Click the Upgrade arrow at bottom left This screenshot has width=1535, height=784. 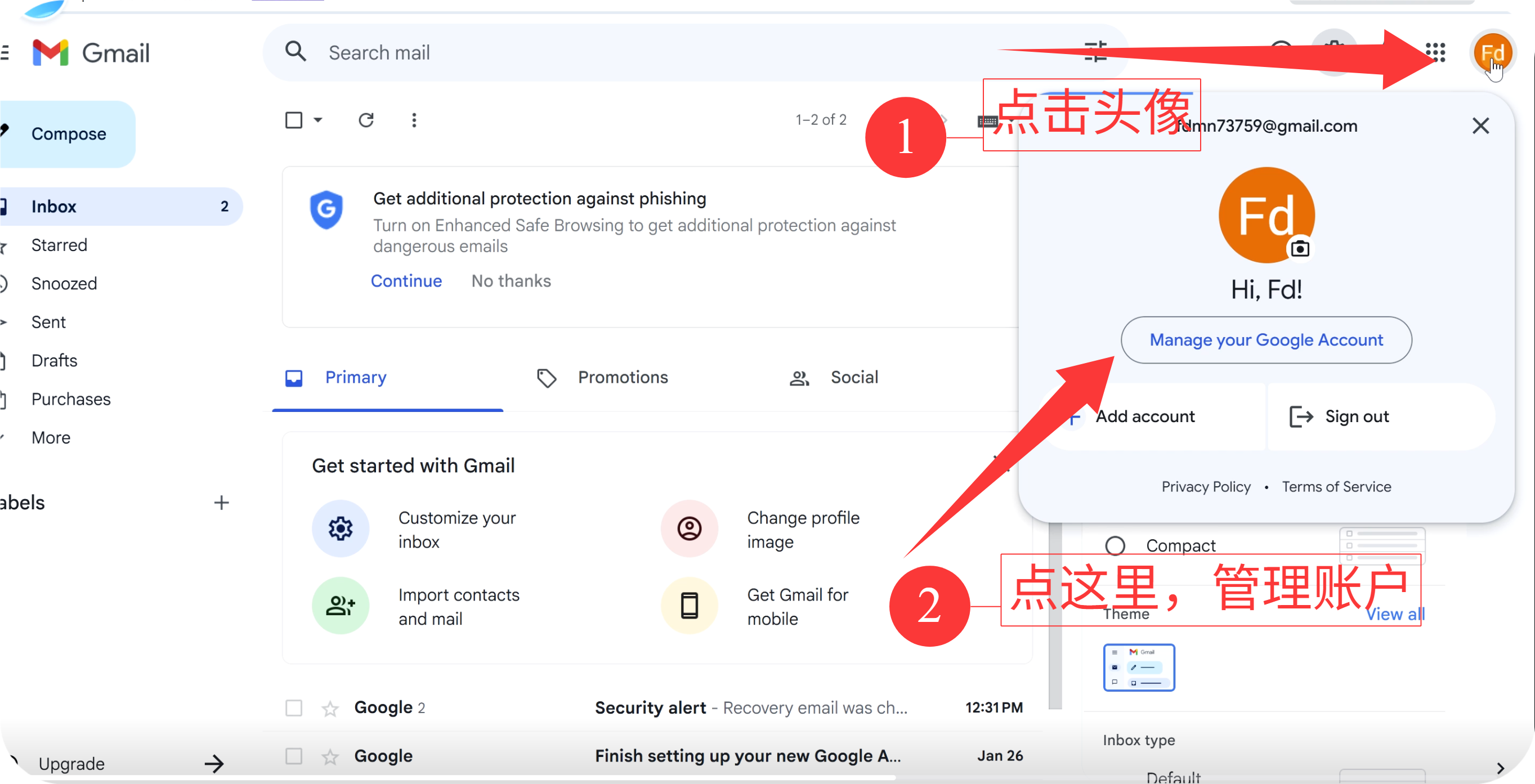214,763
